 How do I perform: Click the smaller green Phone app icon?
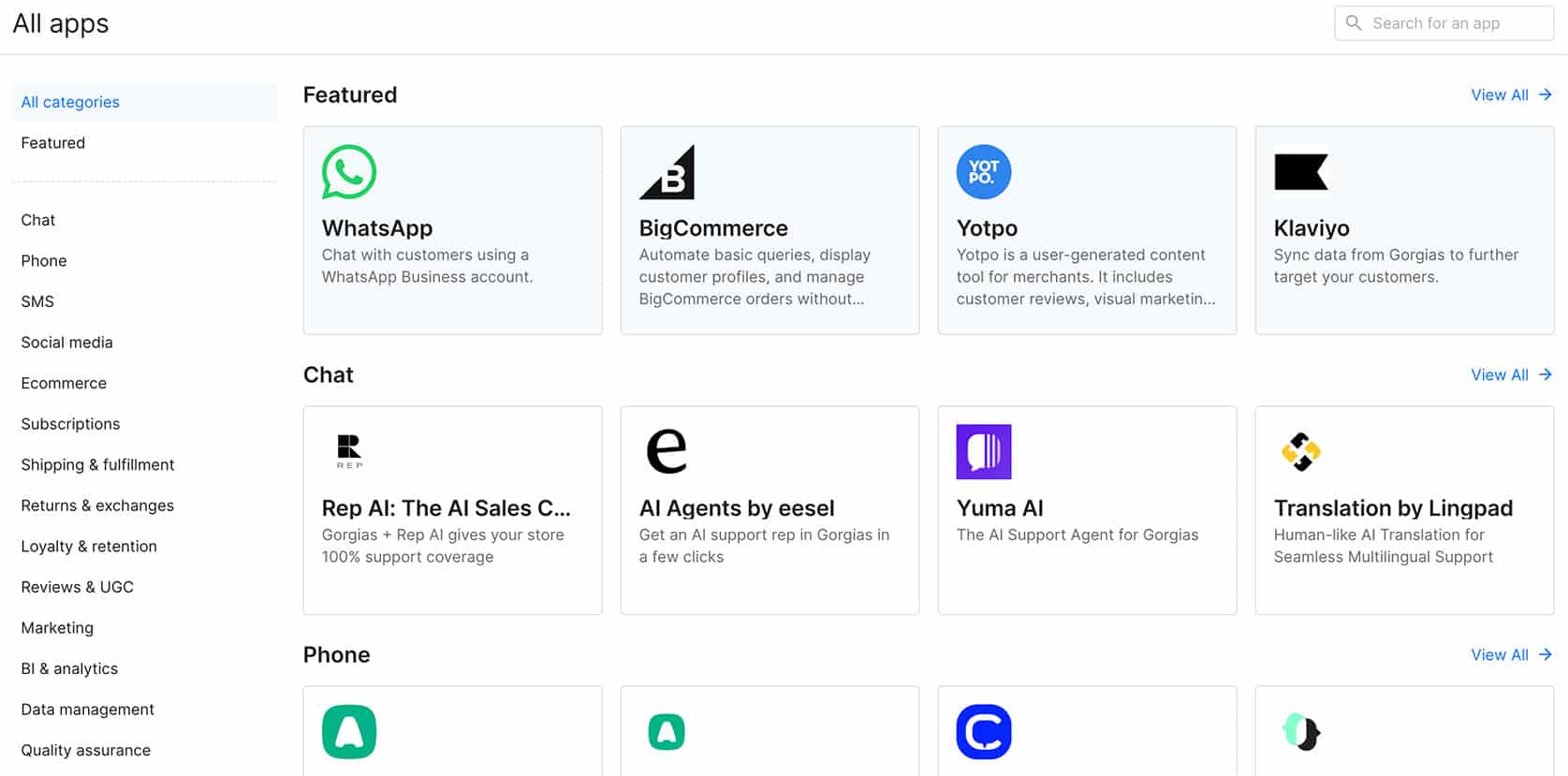pos(667,731)
